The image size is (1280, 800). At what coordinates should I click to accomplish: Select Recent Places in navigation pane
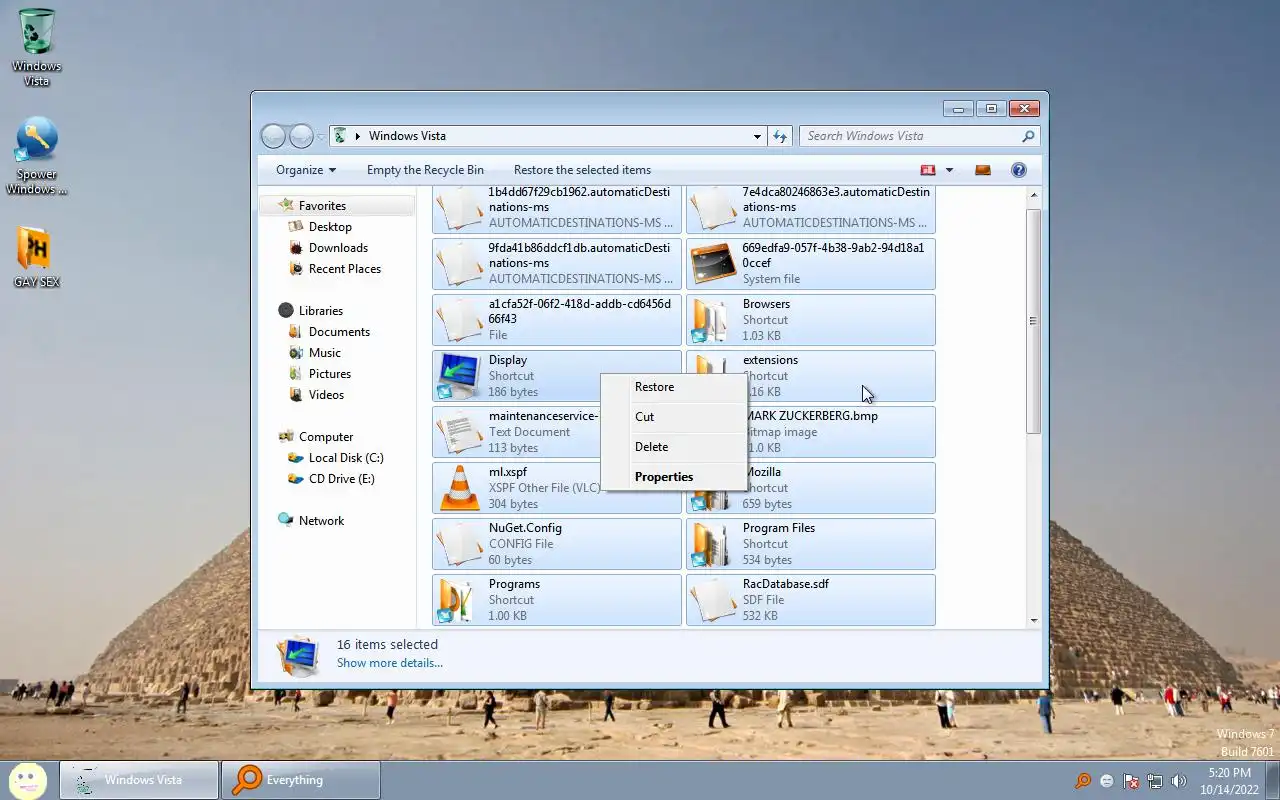point(344,269)
